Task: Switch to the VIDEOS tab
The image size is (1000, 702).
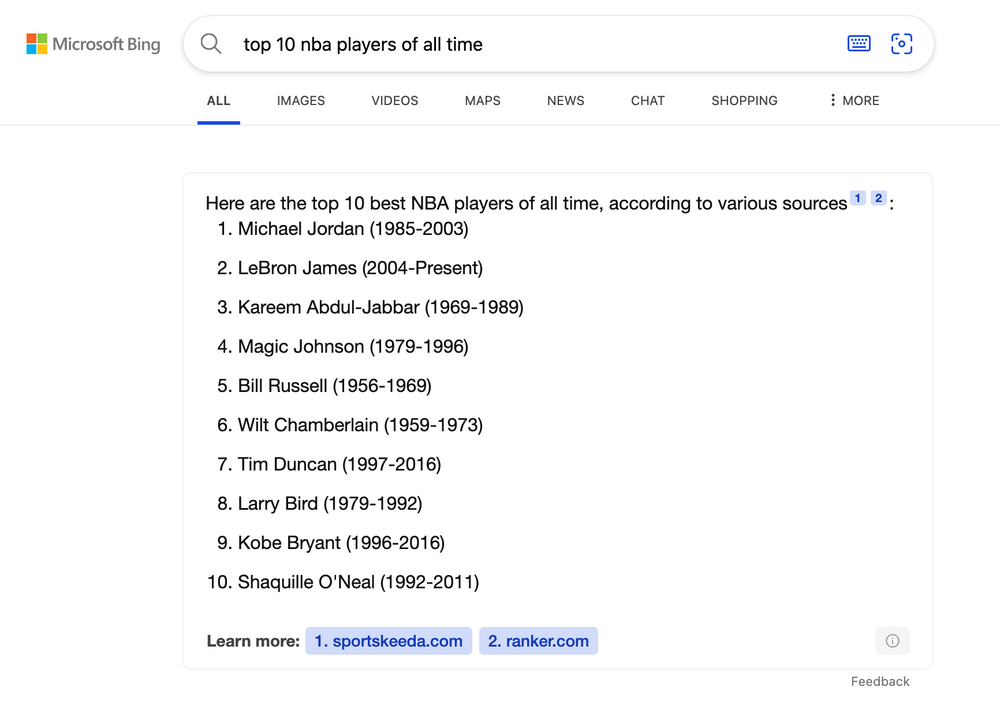Action: 394,100
